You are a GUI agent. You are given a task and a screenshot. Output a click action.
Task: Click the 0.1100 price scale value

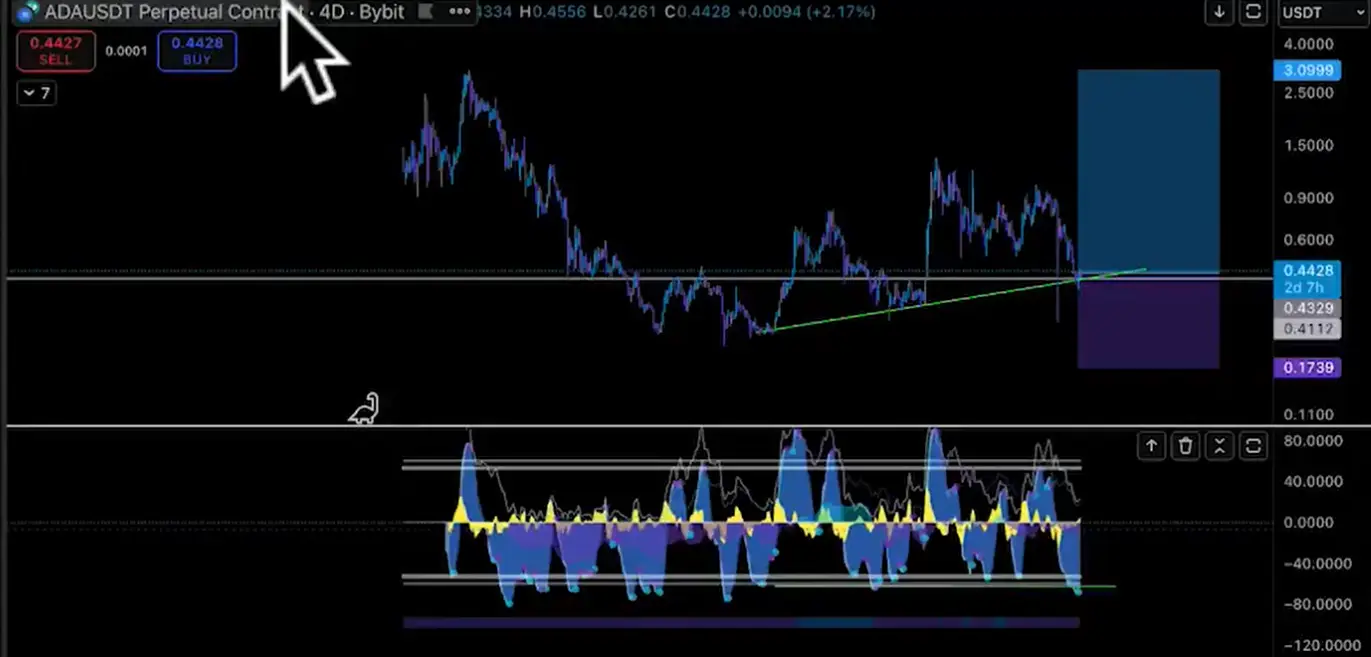point(1308,414)
